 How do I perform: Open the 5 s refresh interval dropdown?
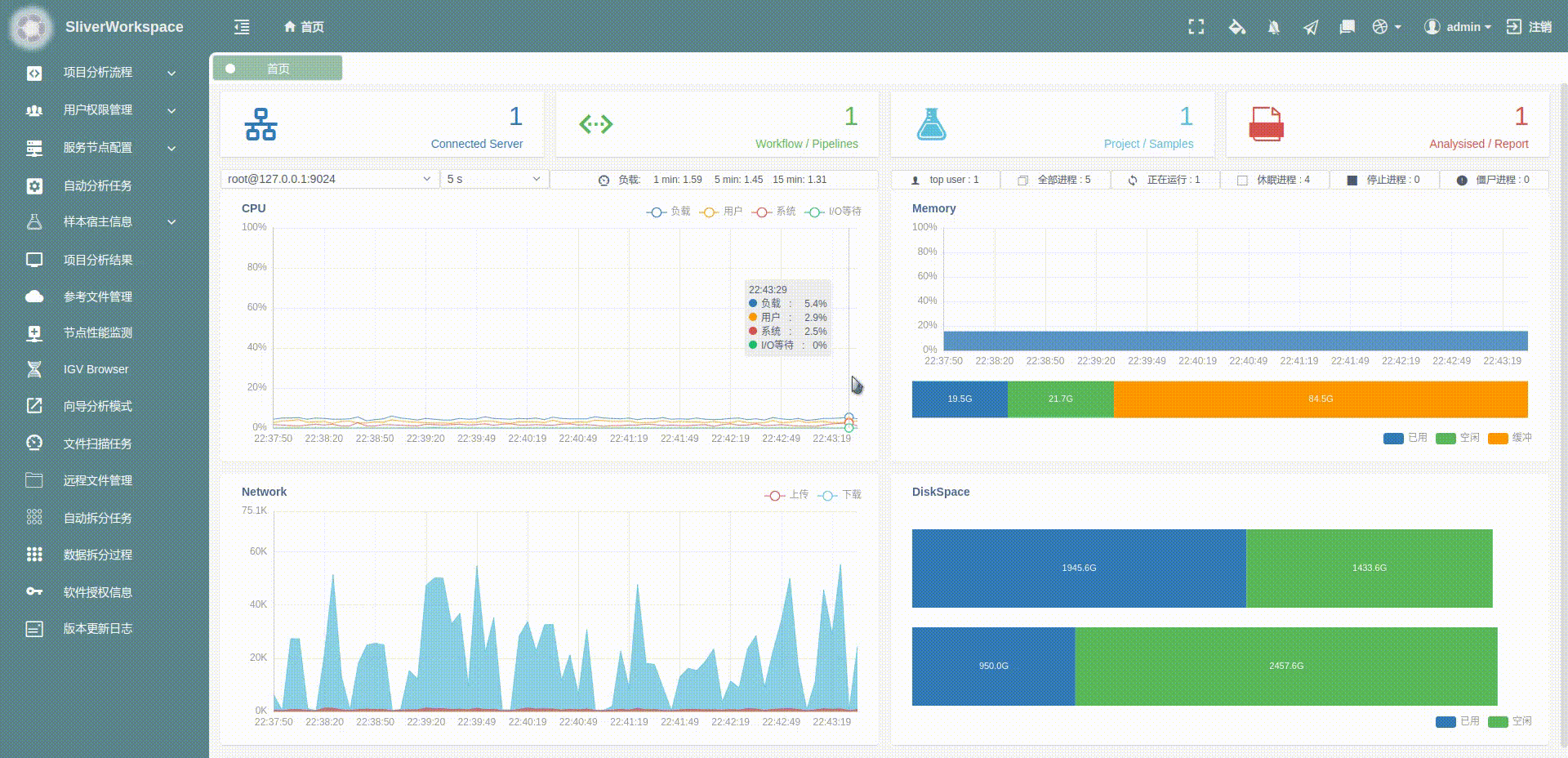(494, 179)
